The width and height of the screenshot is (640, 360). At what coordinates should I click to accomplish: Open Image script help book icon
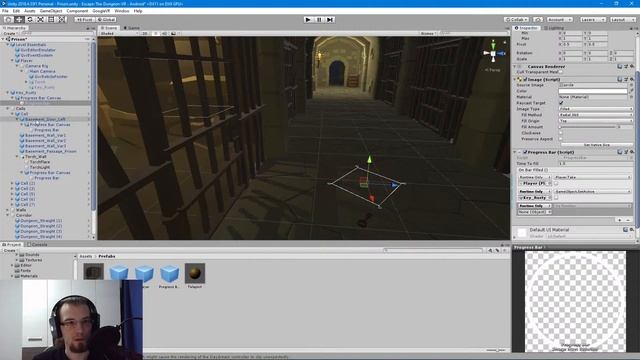point(620,79)
